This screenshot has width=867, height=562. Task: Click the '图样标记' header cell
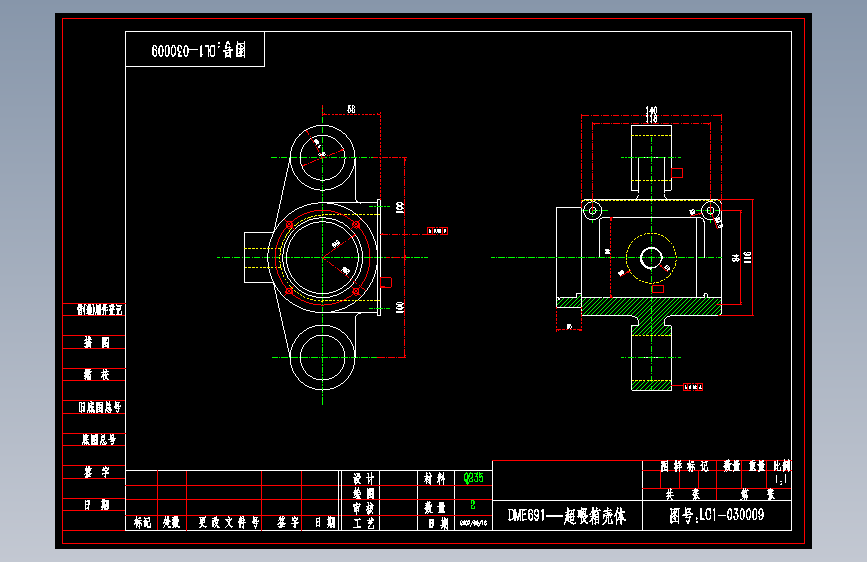(685, 466)
